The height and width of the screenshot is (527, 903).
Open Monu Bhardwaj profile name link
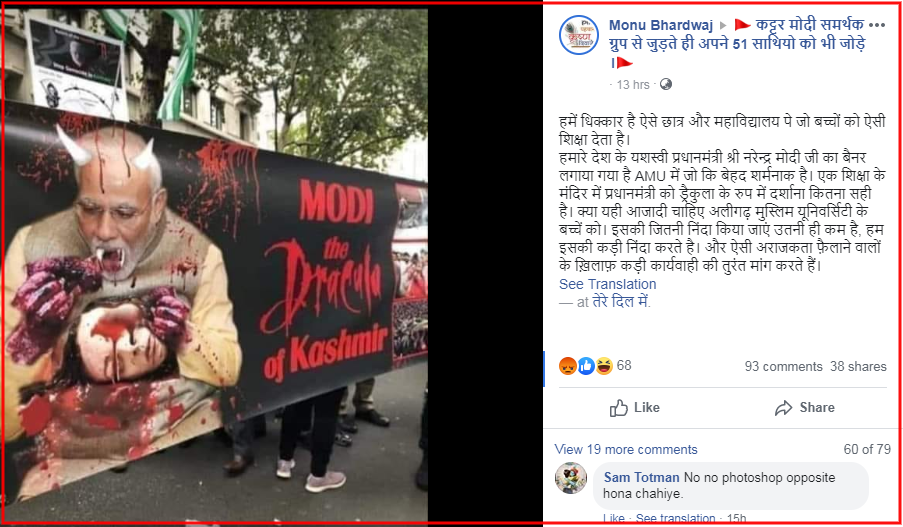(x=661, y=25)
